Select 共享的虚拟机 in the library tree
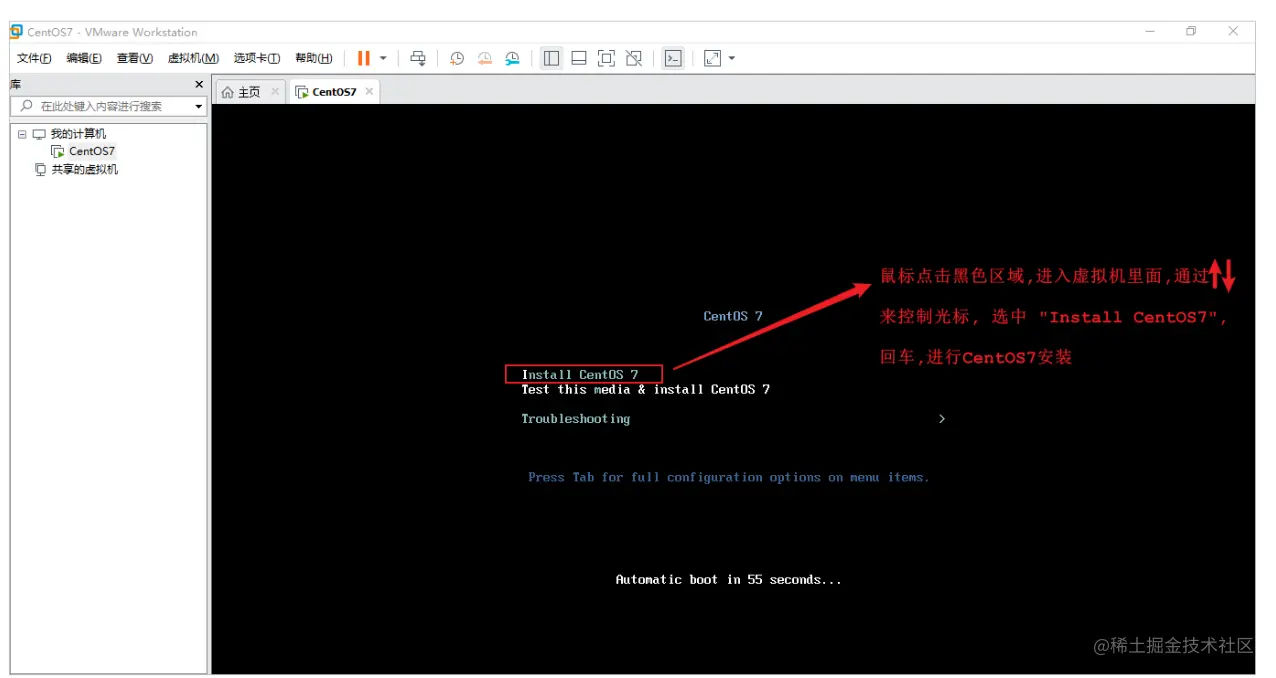Screen dimensions: 1276x678 point(84,169)
